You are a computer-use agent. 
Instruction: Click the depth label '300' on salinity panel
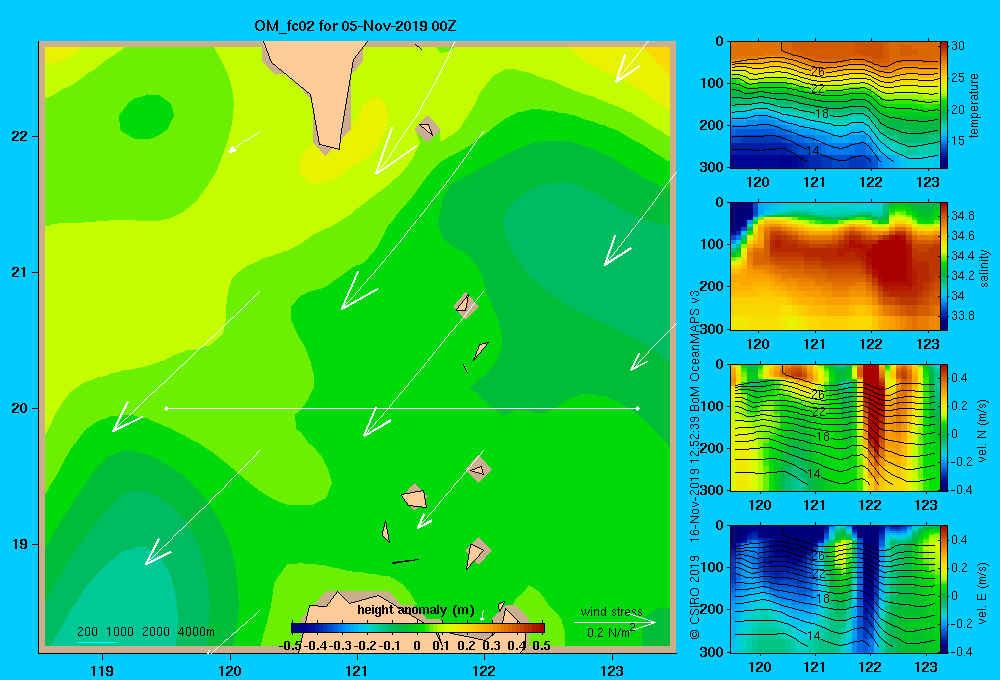(712, 329)
